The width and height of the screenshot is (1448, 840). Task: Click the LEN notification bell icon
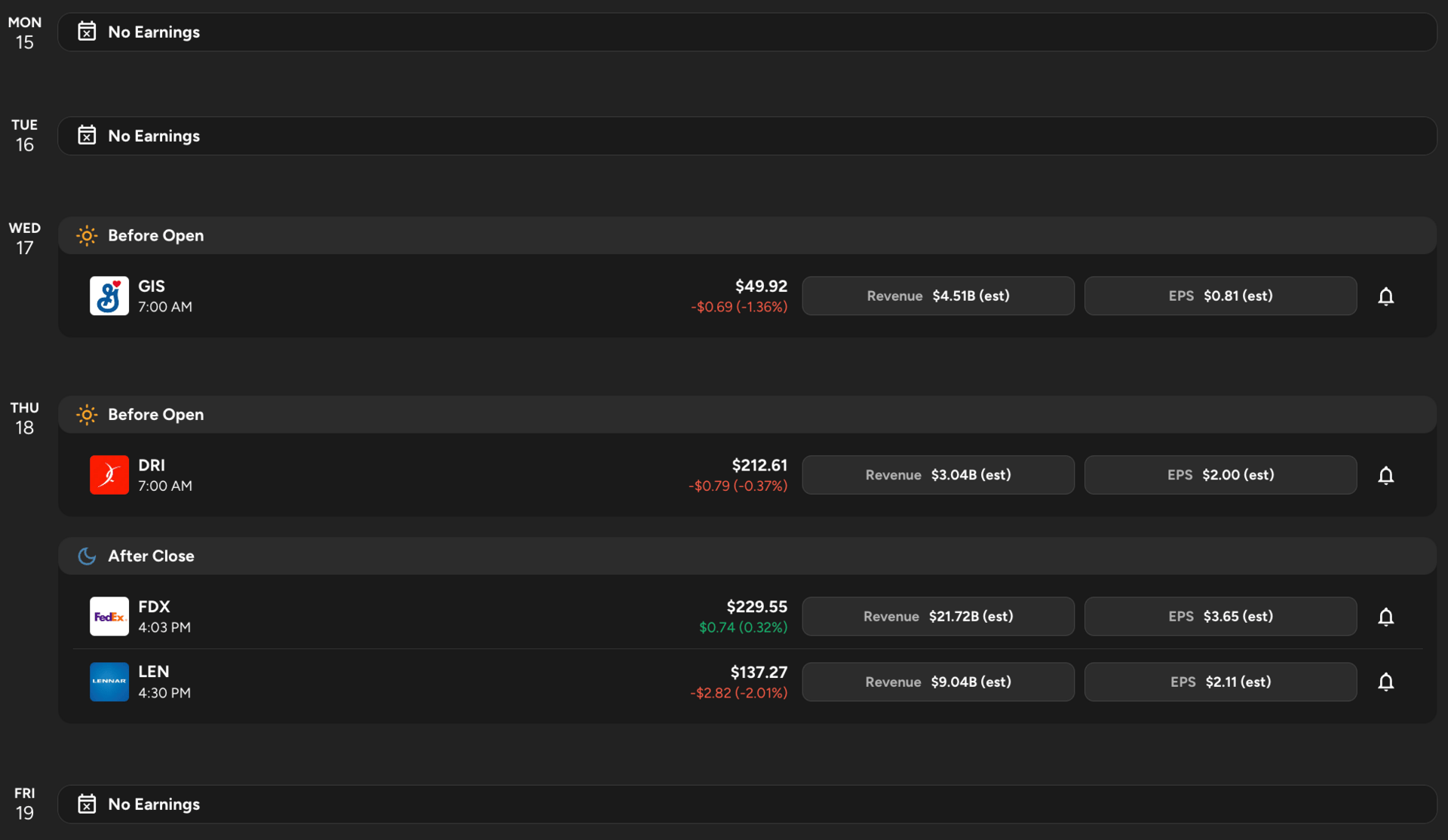[x=1385, y=682]
